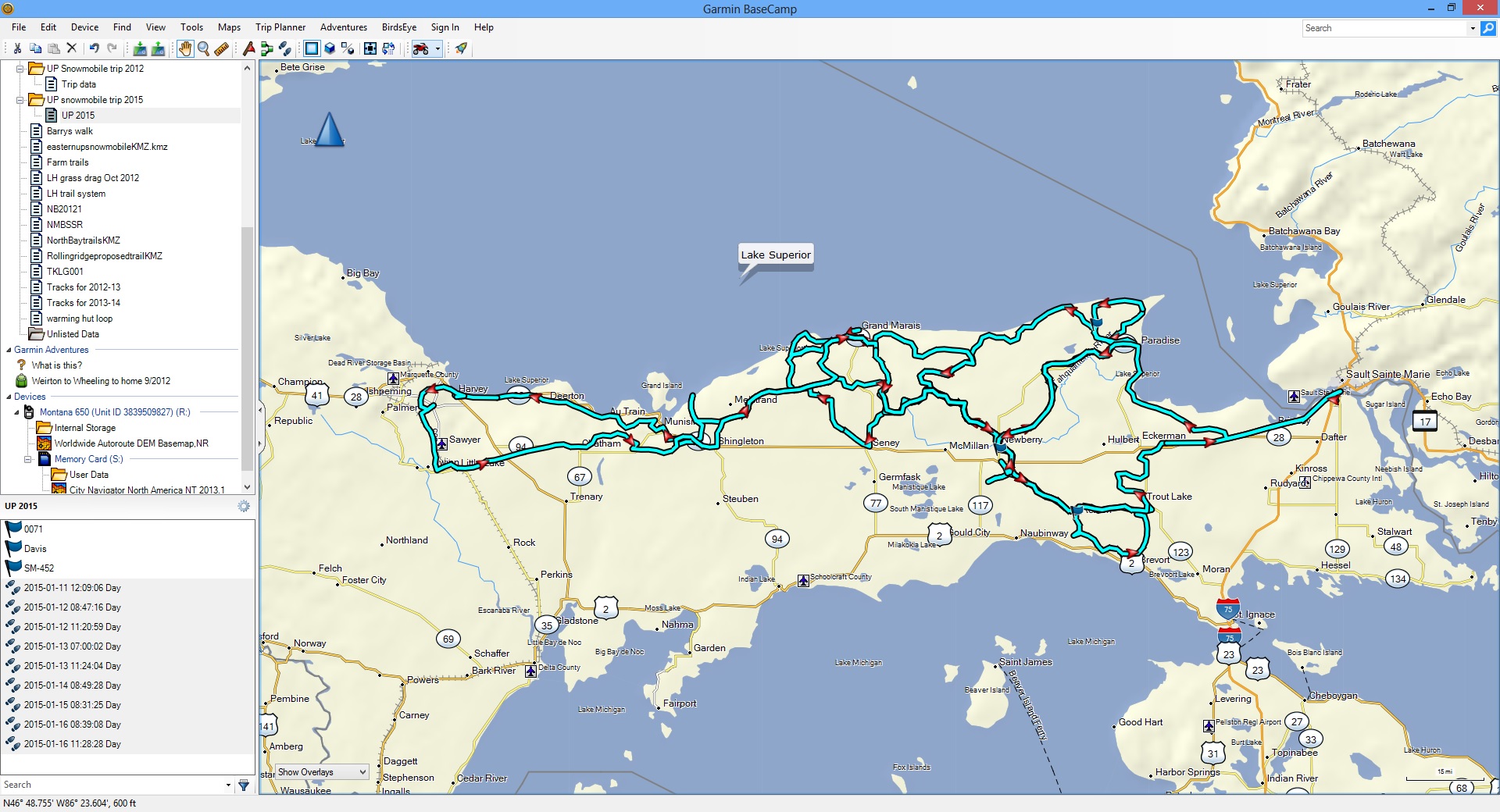Click the tree panel scroll-down arrow

[x=247, y=487]
